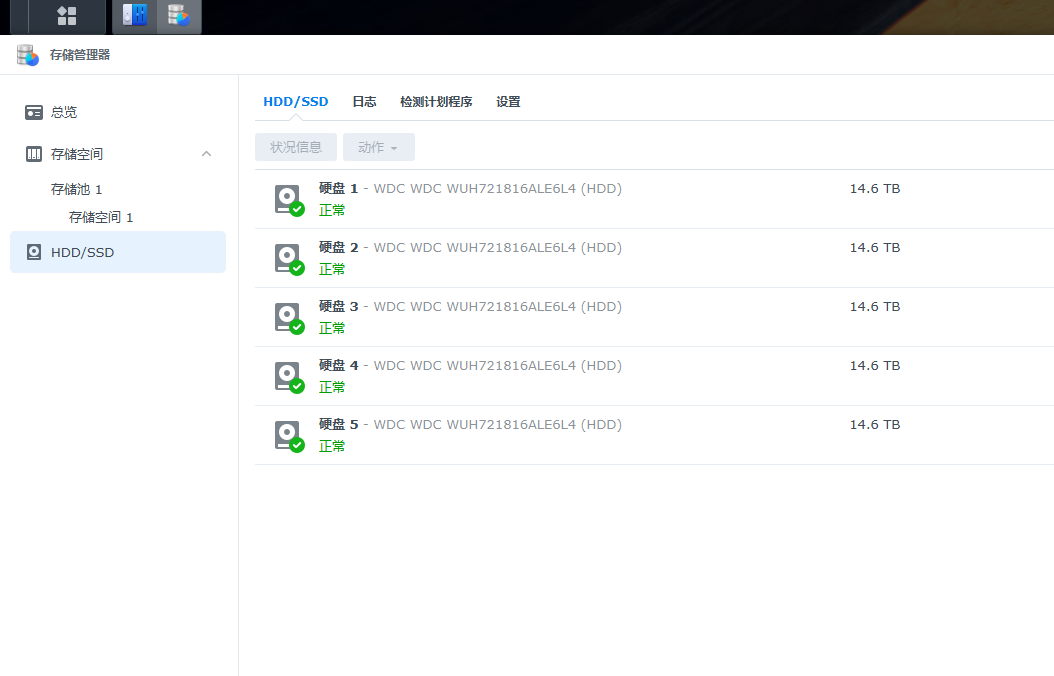Image resolution: width=1054 pixels, height=676 pixels.
Task: Open the 检测计划程序 tab
Action: [436, 101]
